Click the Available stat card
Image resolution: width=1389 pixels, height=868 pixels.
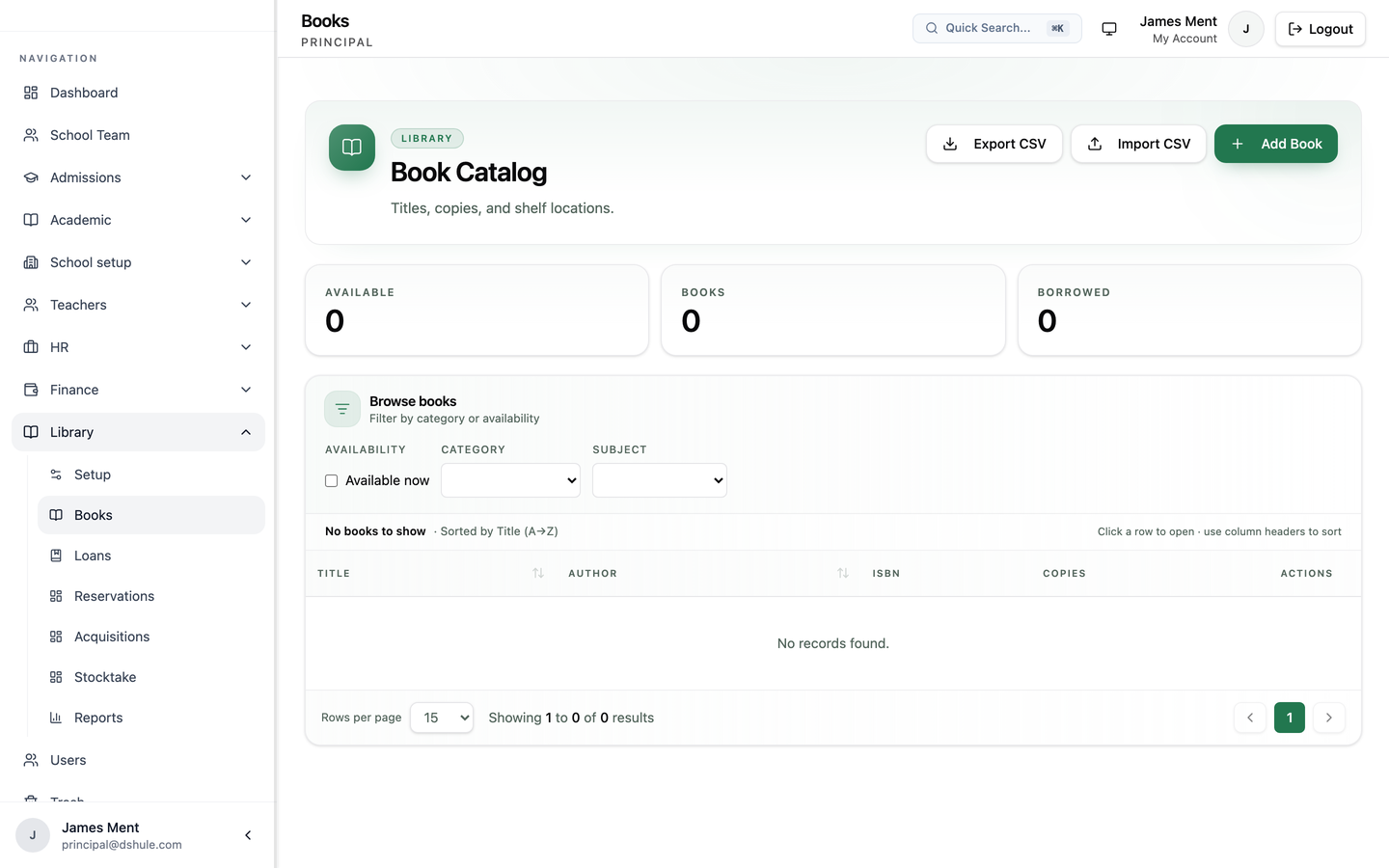point(477,311)
